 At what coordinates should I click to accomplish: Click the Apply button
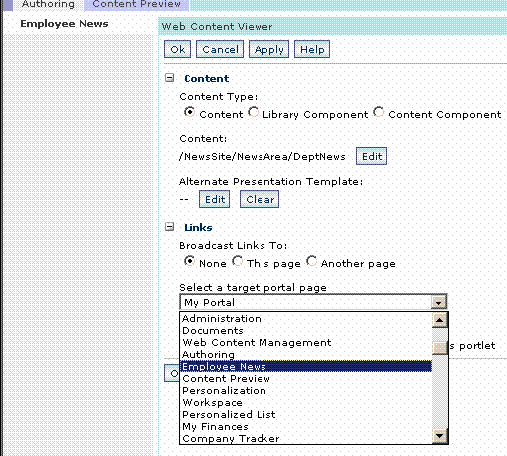(x=269, y=49)
